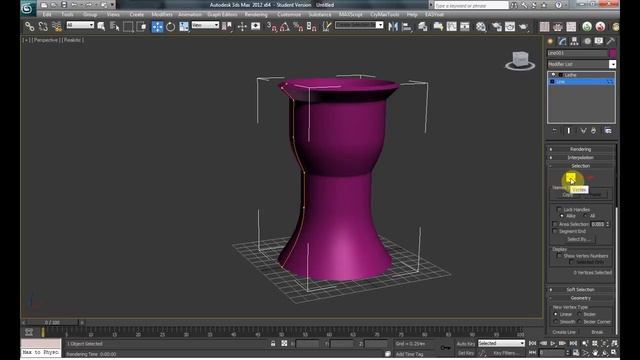Click the Bind to Space Warp icon
Viewport: 640px width, 360px height.
(x=57, y=27)
